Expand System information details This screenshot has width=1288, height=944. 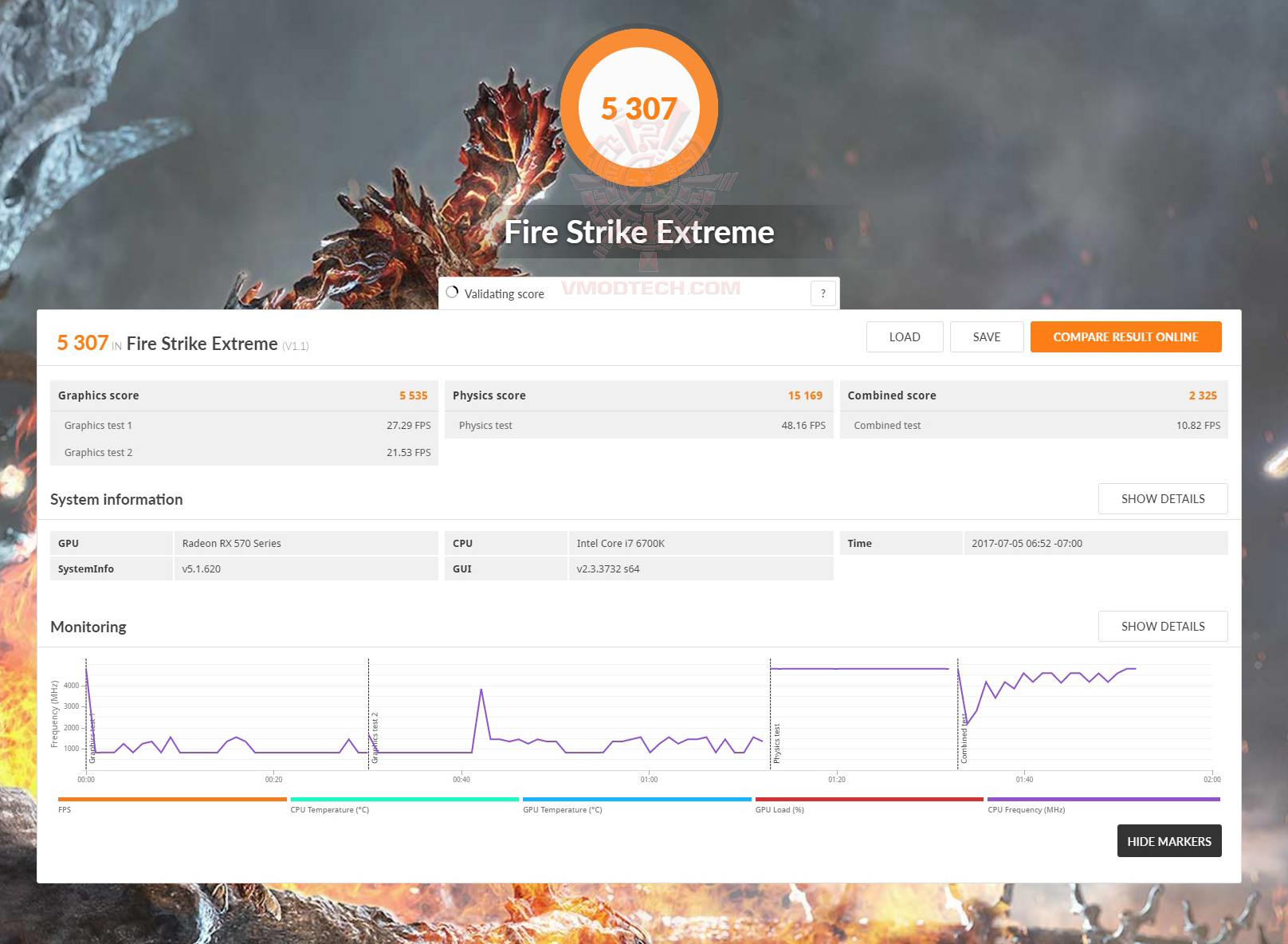(x=1163, y=498)
